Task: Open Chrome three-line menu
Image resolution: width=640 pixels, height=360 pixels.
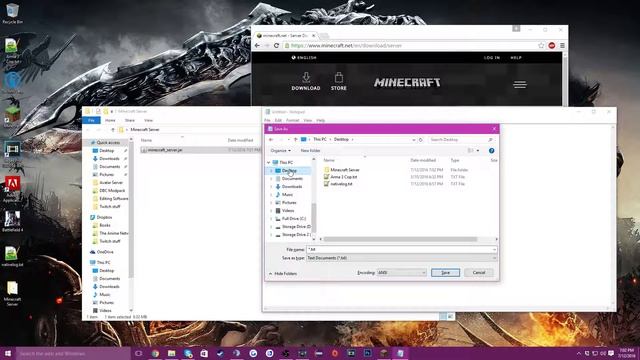Action: point(562,46)
